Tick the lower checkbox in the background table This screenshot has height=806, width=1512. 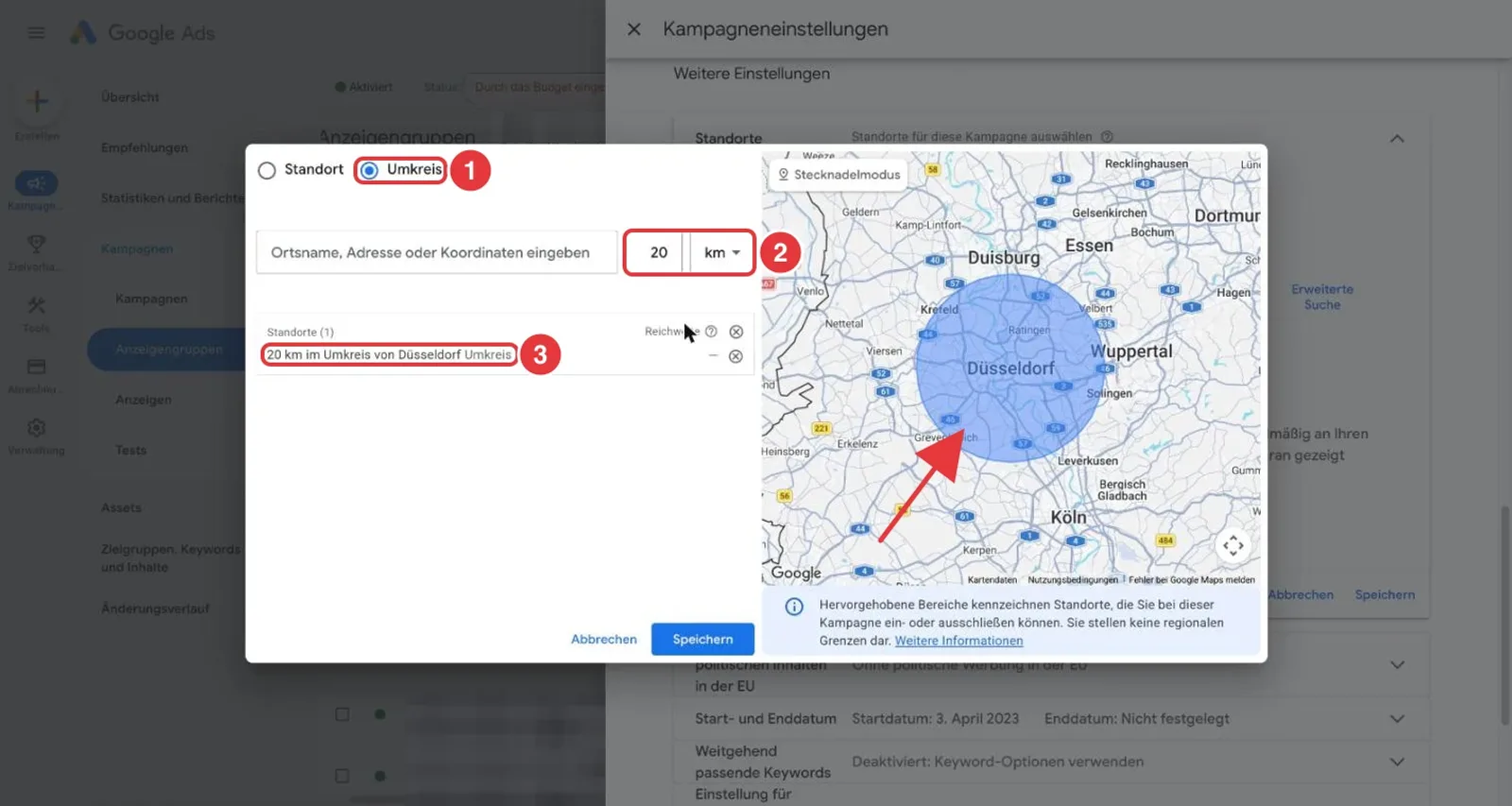342,776
